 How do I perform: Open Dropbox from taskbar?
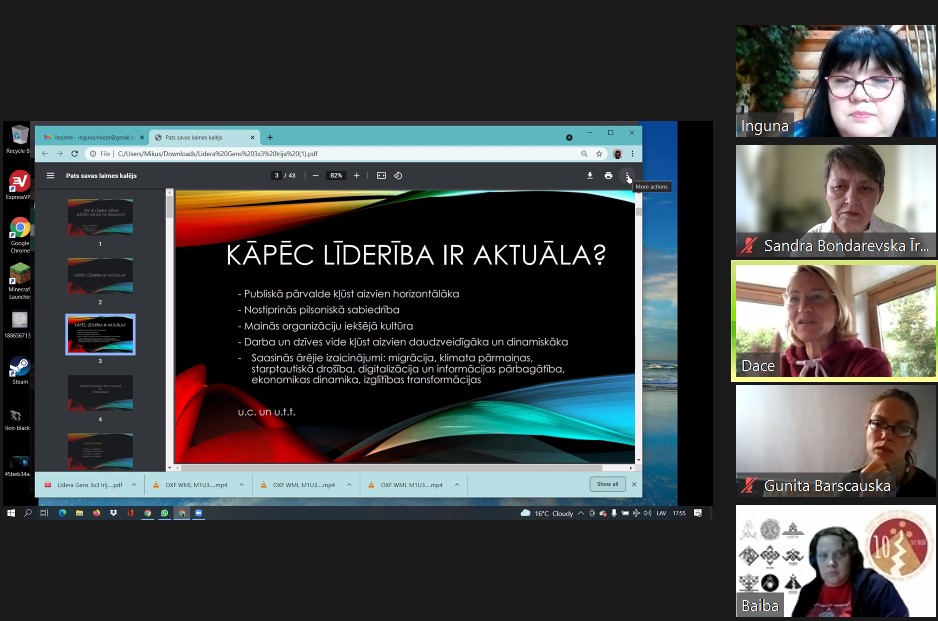click(113, 513)
